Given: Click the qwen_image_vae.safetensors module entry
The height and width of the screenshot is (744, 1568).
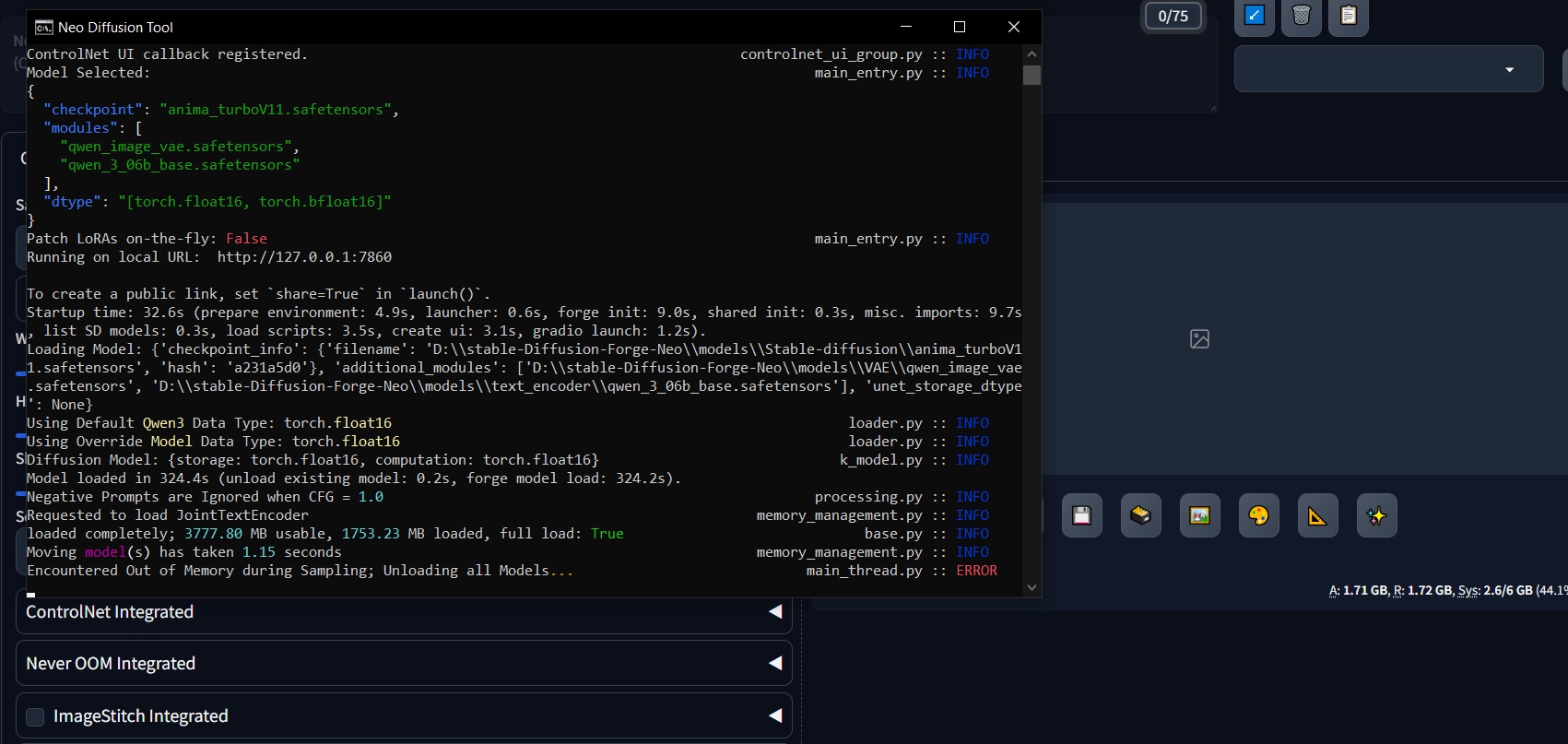Looking at the screenshot, I should (x=176, y=147).
